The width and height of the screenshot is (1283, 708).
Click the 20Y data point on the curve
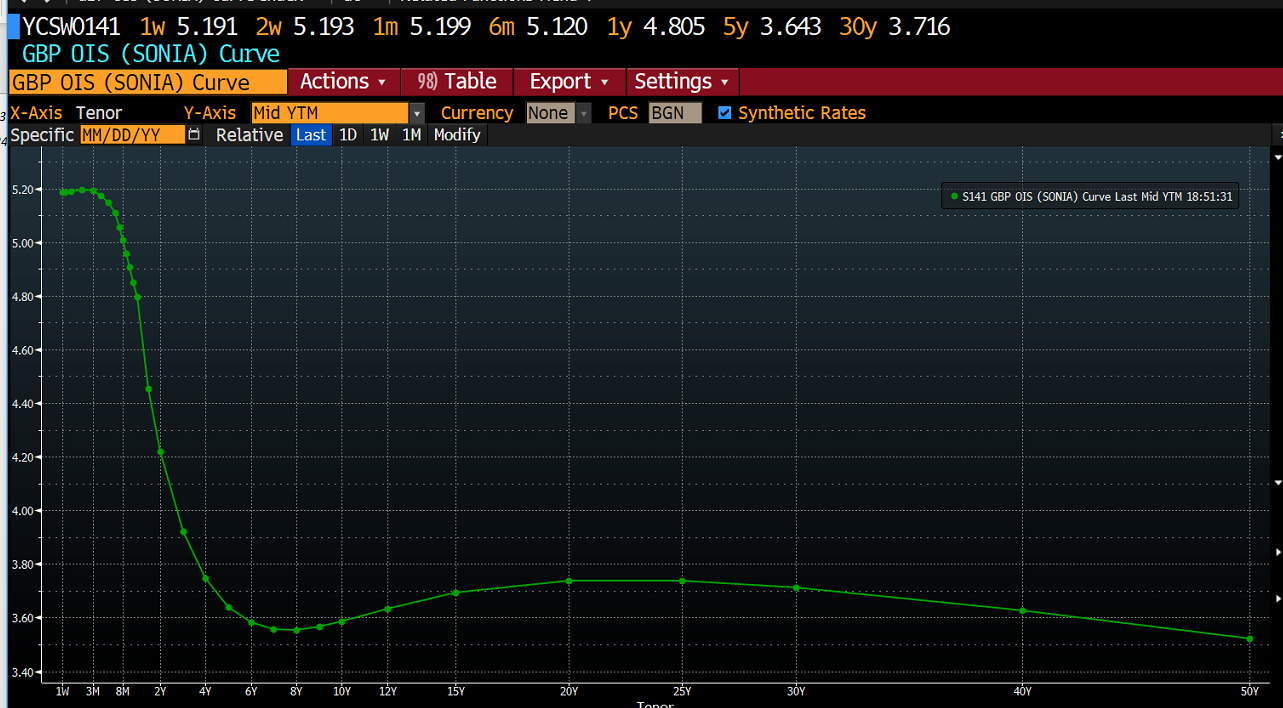pyautogui.click(x=569, y=581)
